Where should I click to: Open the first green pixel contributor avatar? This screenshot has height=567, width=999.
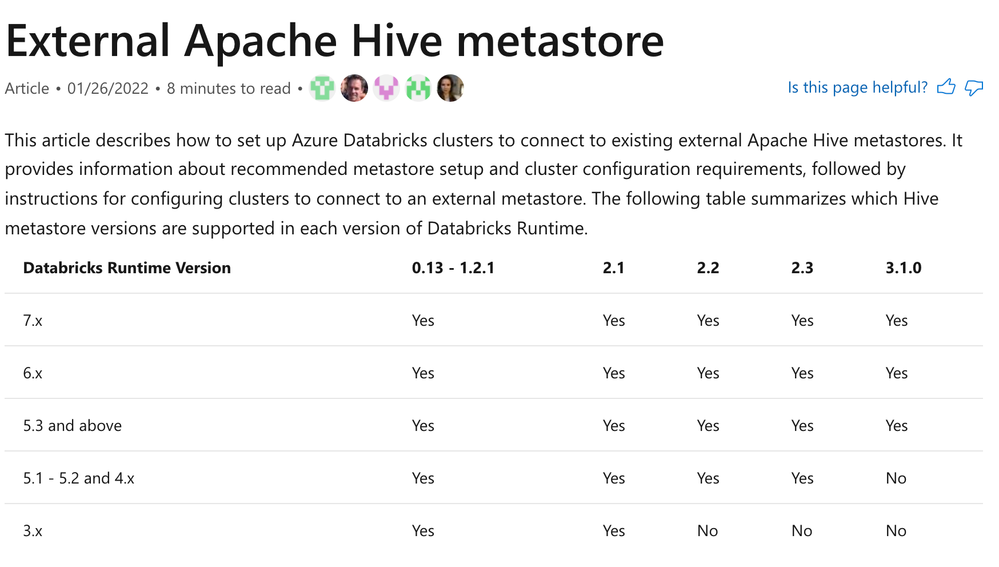pyautogui.click(x=322, y=88)
